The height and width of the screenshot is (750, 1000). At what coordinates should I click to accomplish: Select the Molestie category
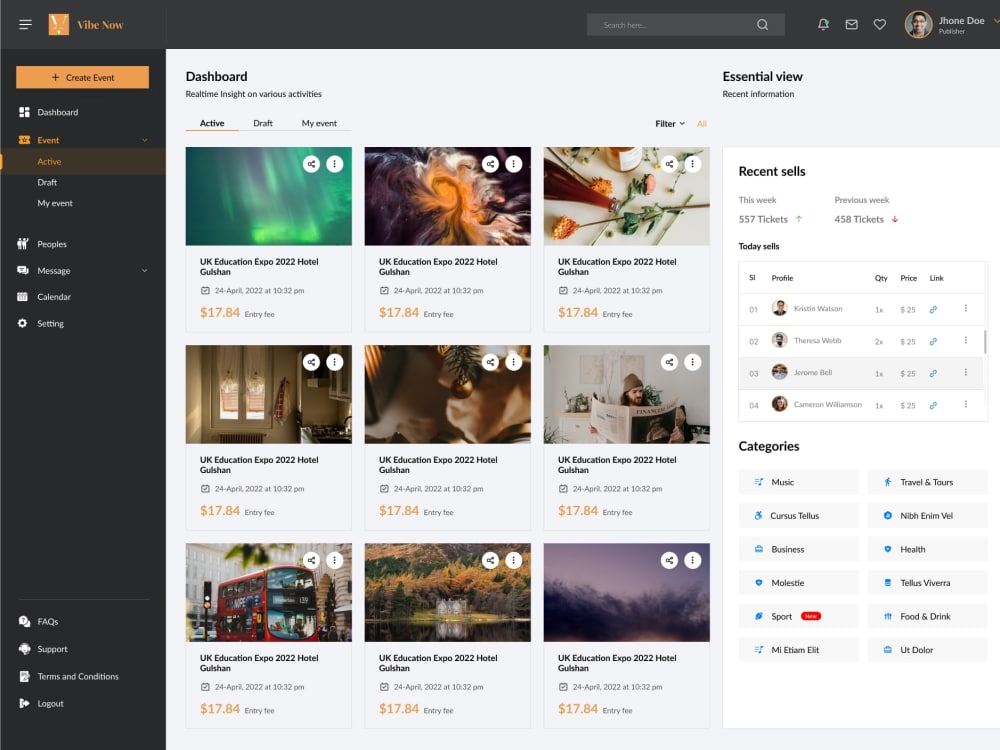tap(798, 583)
